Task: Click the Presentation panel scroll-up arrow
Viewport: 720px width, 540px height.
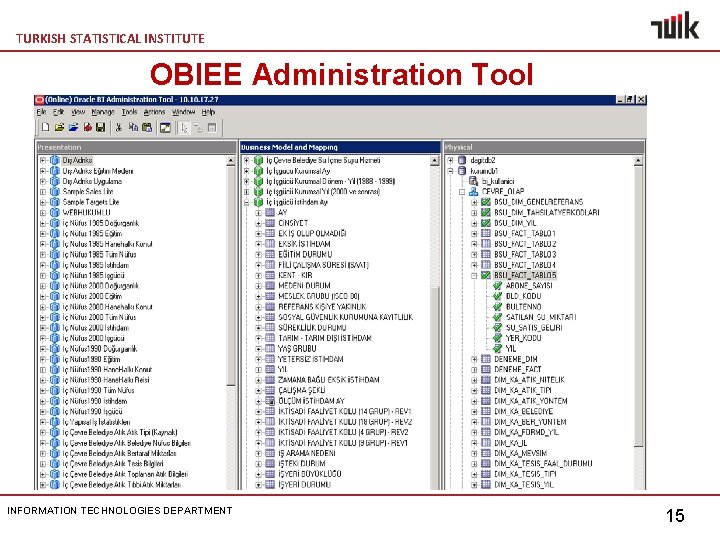Action: pyautogui.click(x=231, y=161)
